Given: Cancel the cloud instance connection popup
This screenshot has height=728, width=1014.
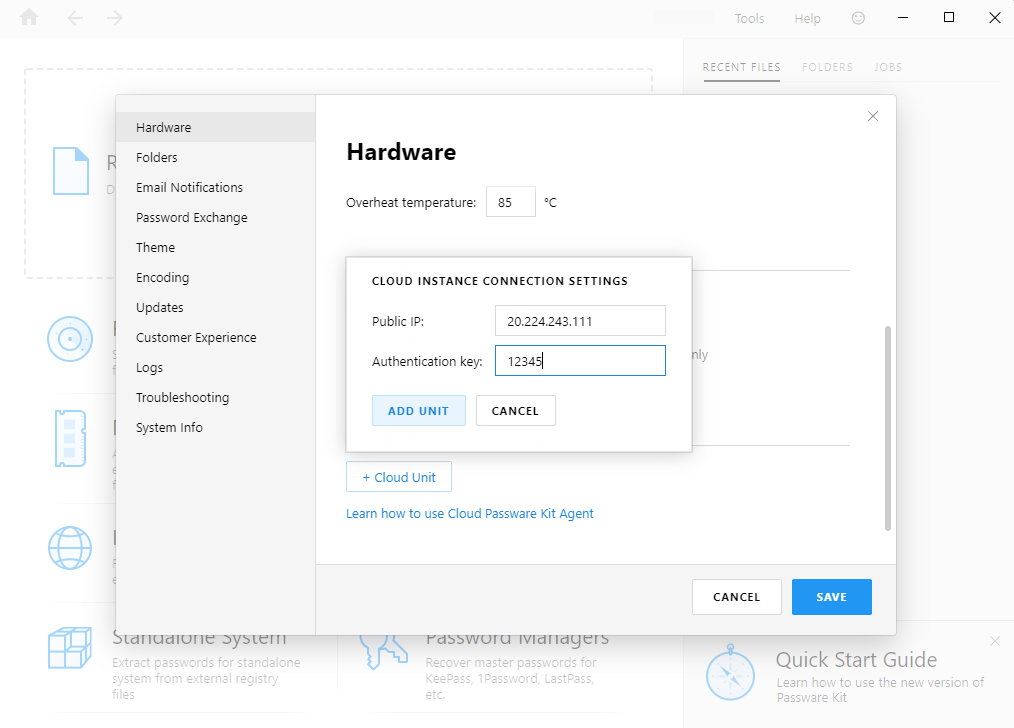Looking at the screenshot, I should [515, 411].
